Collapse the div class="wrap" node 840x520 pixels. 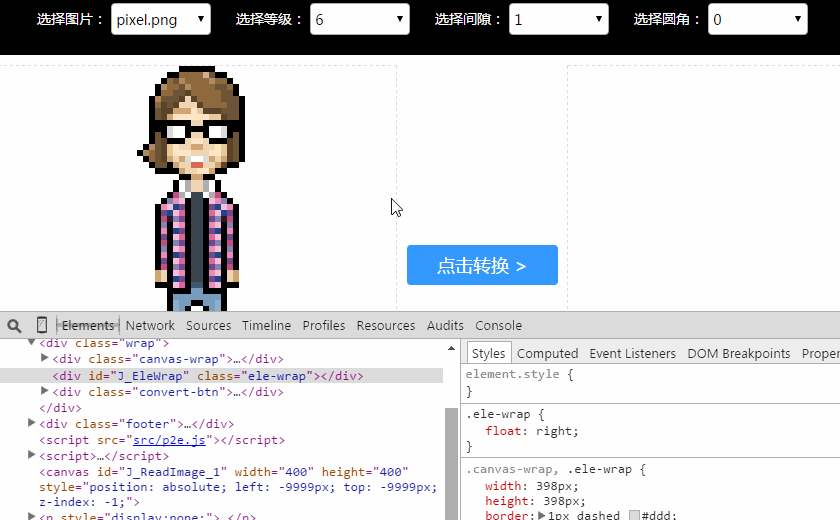(x=32, y=342)
